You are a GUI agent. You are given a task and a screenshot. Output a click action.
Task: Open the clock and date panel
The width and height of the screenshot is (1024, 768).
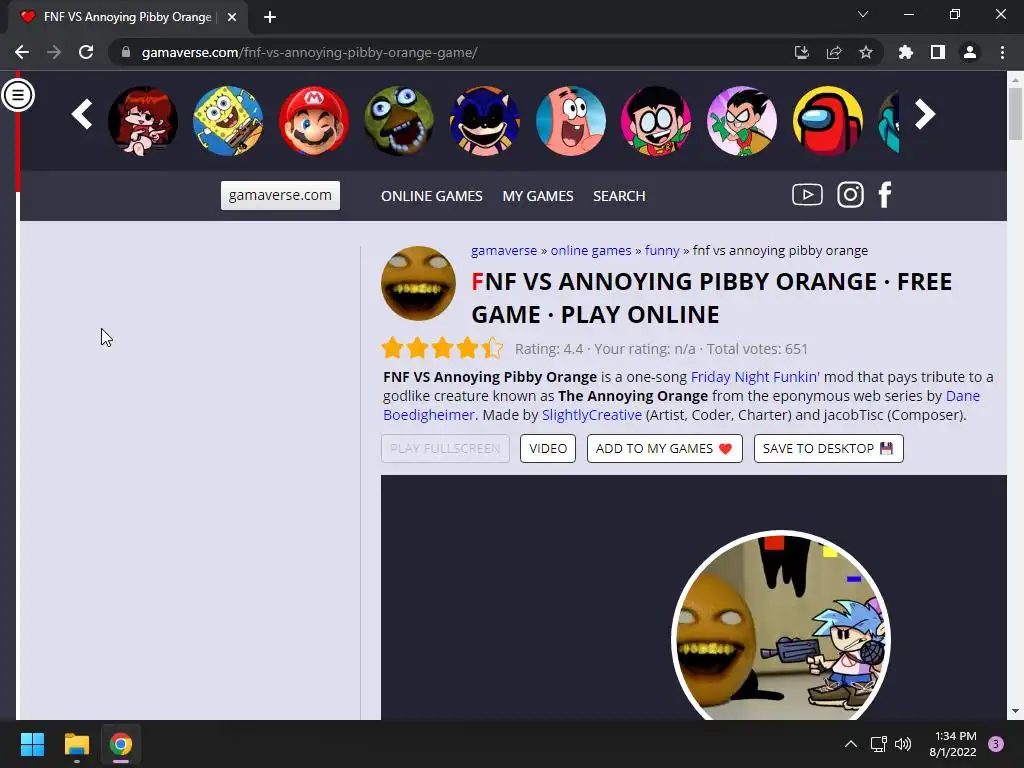tap(953, 744)
